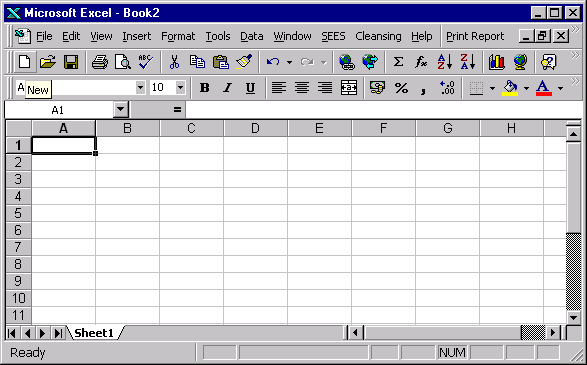Toggle bold formatting
Image resolution: width=587 pixels, height=365 pixels.
pyautogui.click(x=204, y=88)
